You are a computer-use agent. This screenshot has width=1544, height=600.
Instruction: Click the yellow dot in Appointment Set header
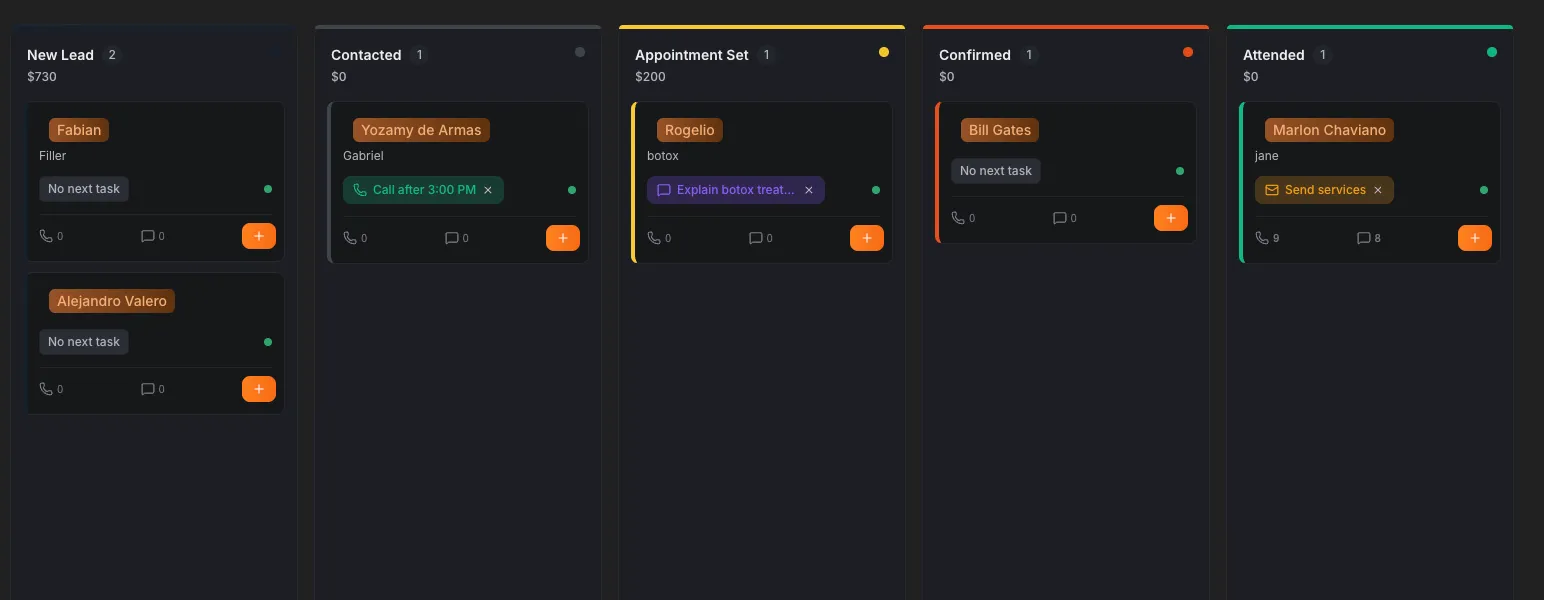point(883,52)
